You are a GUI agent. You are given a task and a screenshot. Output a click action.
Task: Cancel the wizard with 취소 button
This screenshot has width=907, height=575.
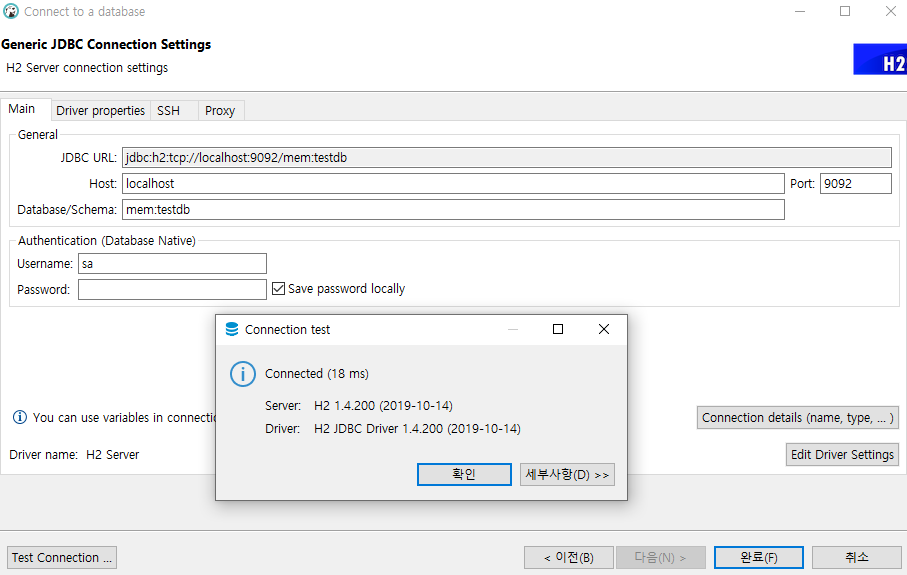857,558
